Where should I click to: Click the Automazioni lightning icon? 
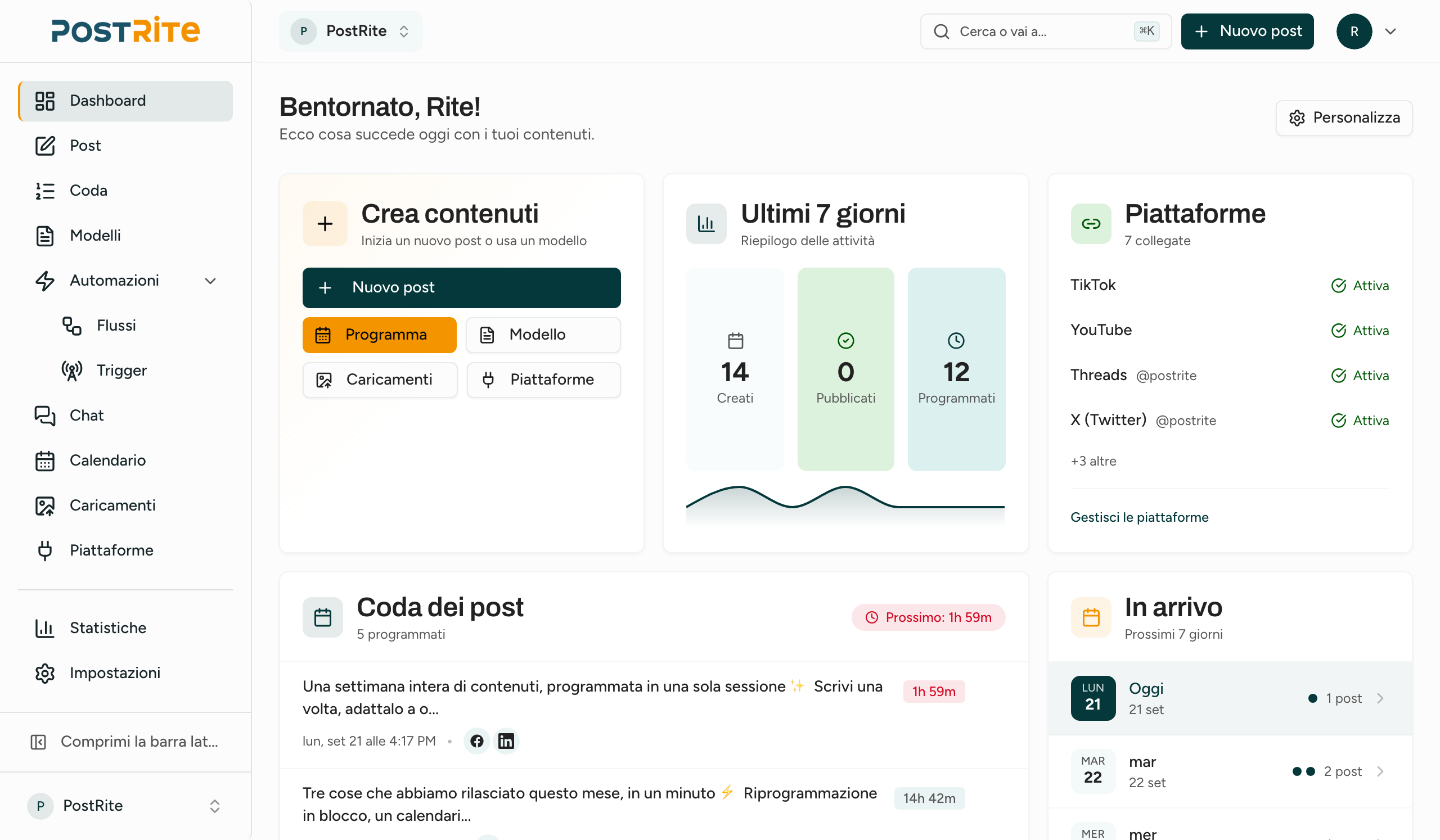point(44,281)
